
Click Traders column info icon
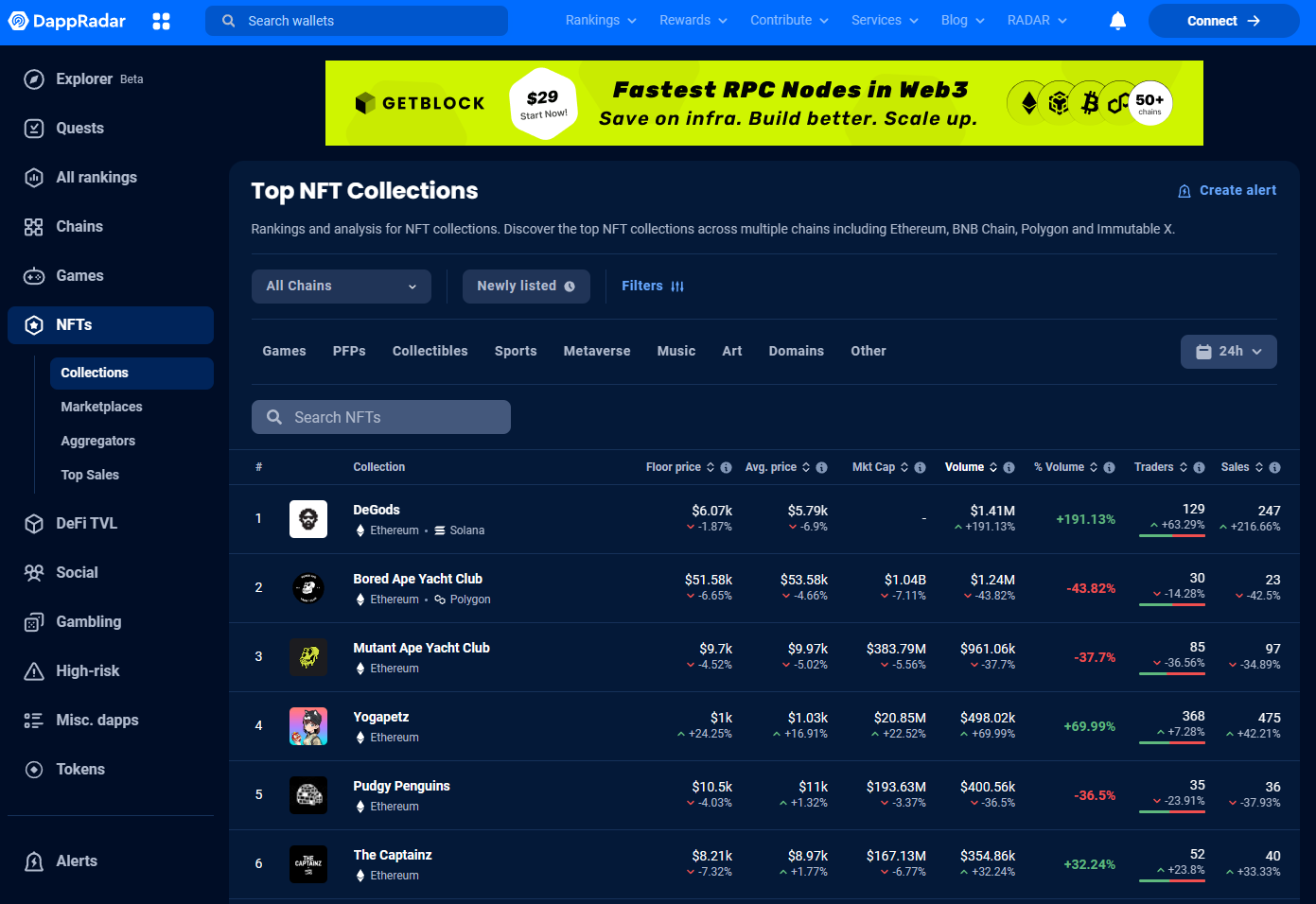1199,467
